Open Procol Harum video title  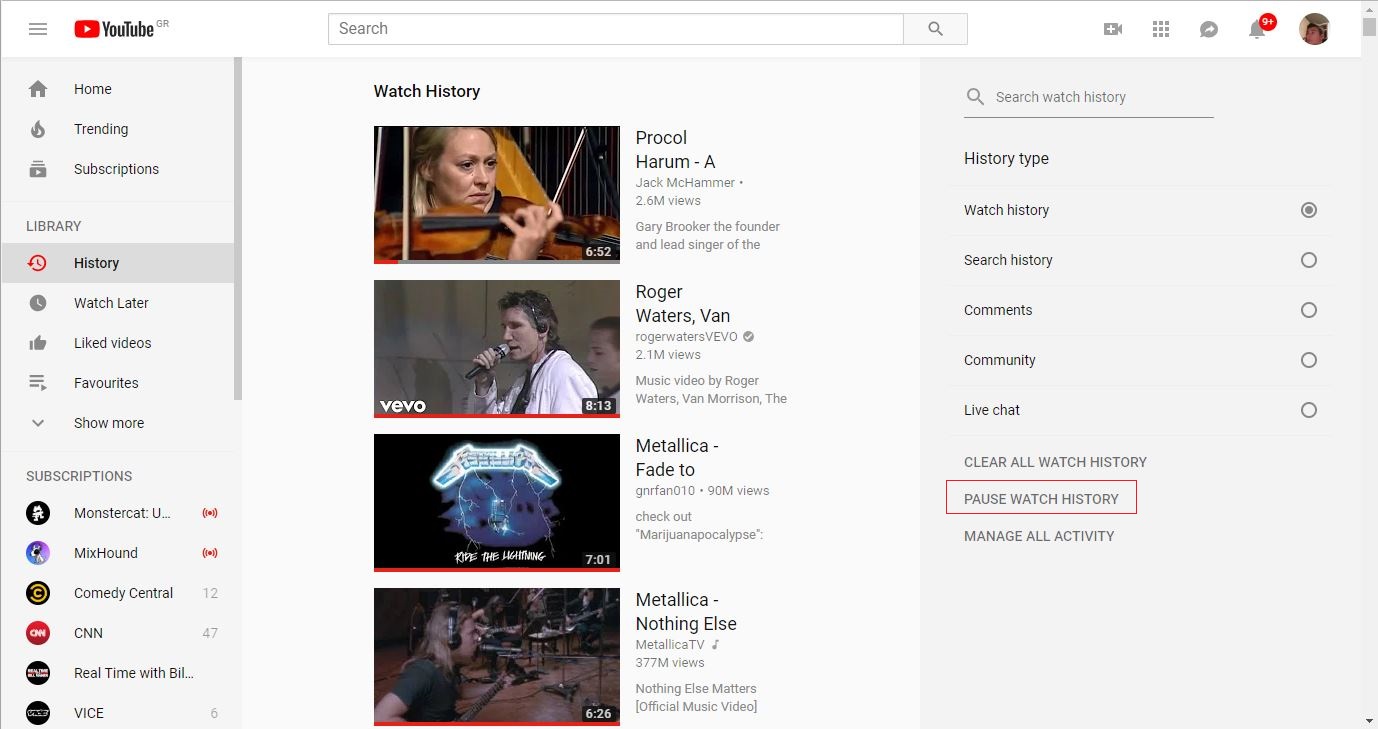click(675, 150)
